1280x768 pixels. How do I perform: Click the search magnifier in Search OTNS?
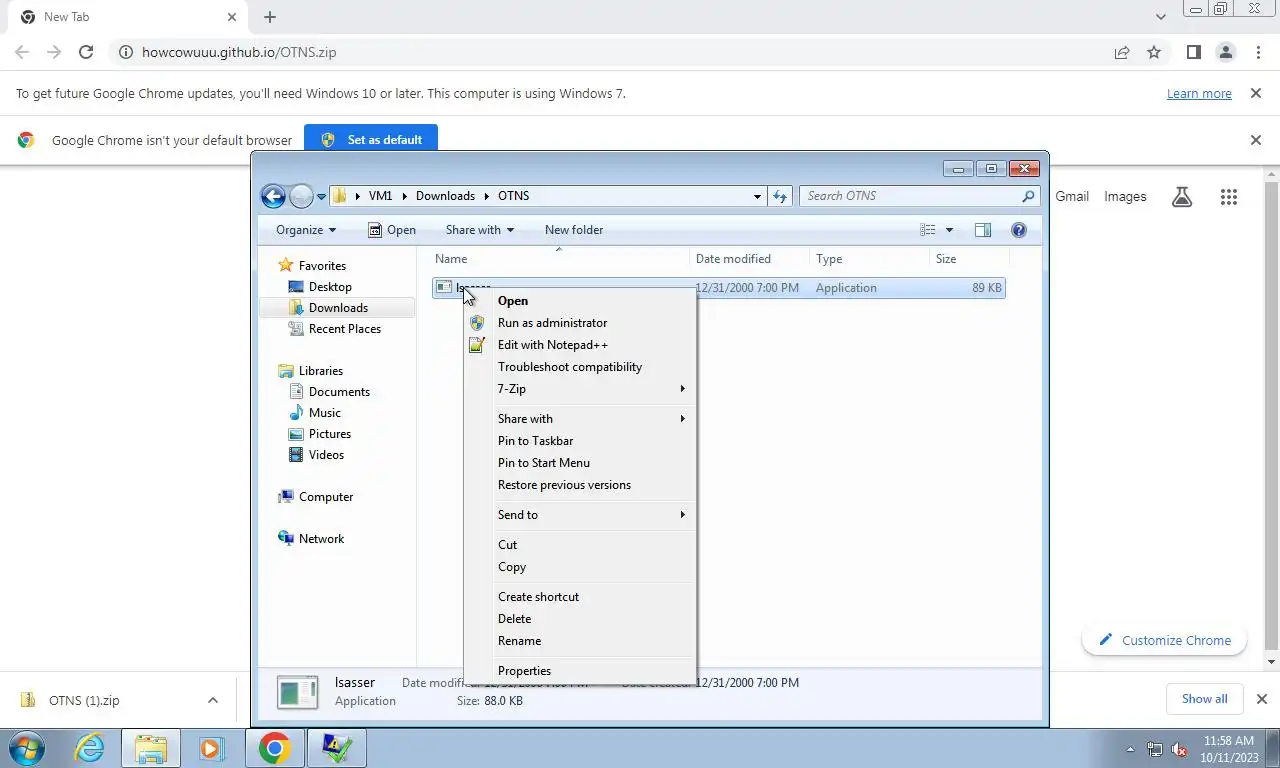click(1028, 196)
